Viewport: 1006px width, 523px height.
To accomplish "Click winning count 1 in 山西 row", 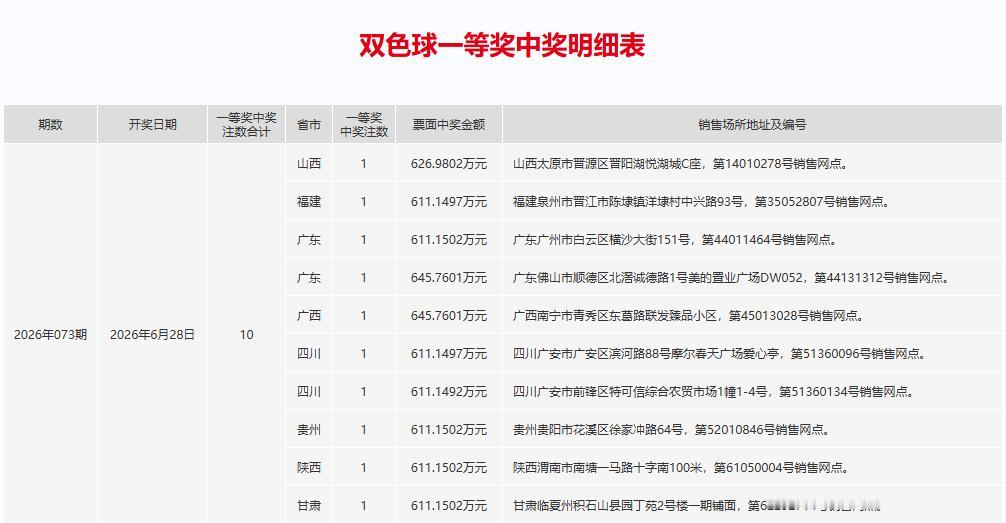I will [364, 164].
